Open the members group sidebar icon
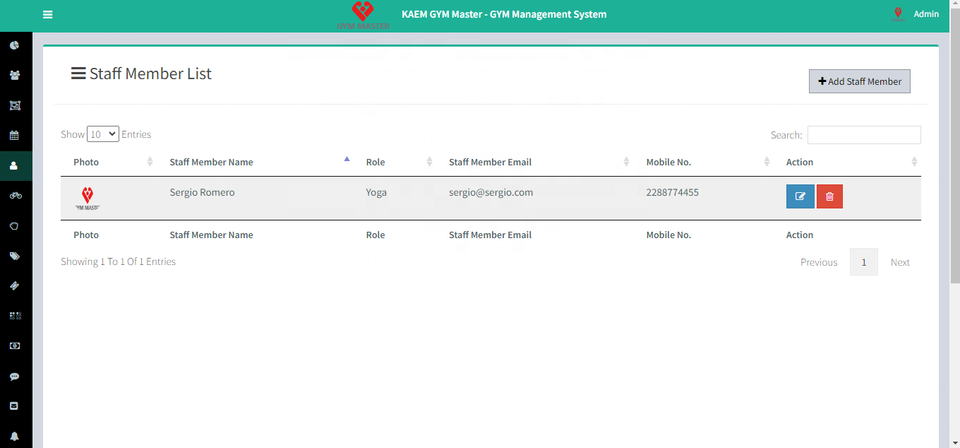The height and width of the screenshot is (448, 960). tap(15, 75)
